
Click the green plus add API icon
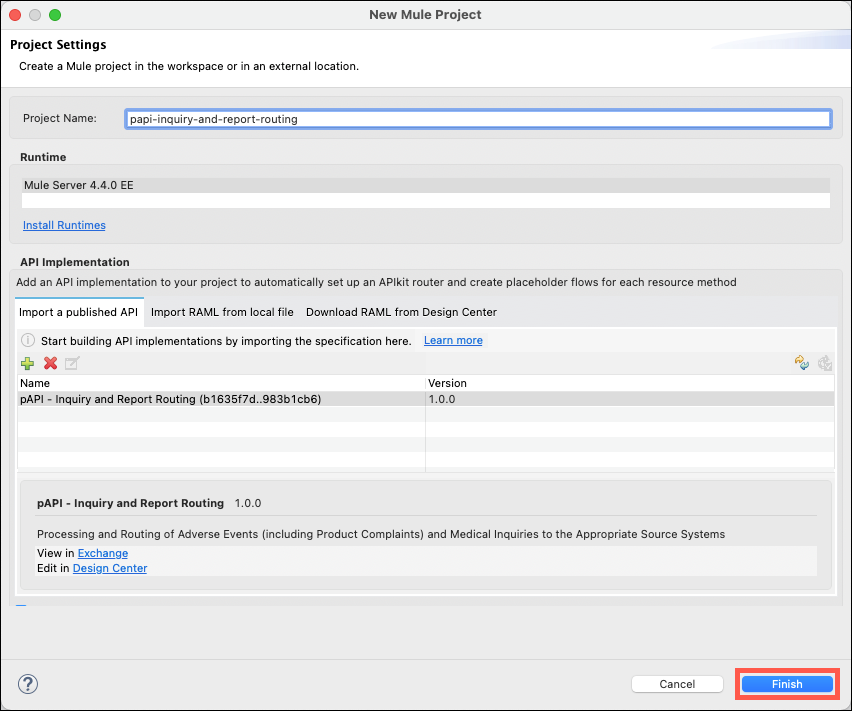(x=27, y=363)
